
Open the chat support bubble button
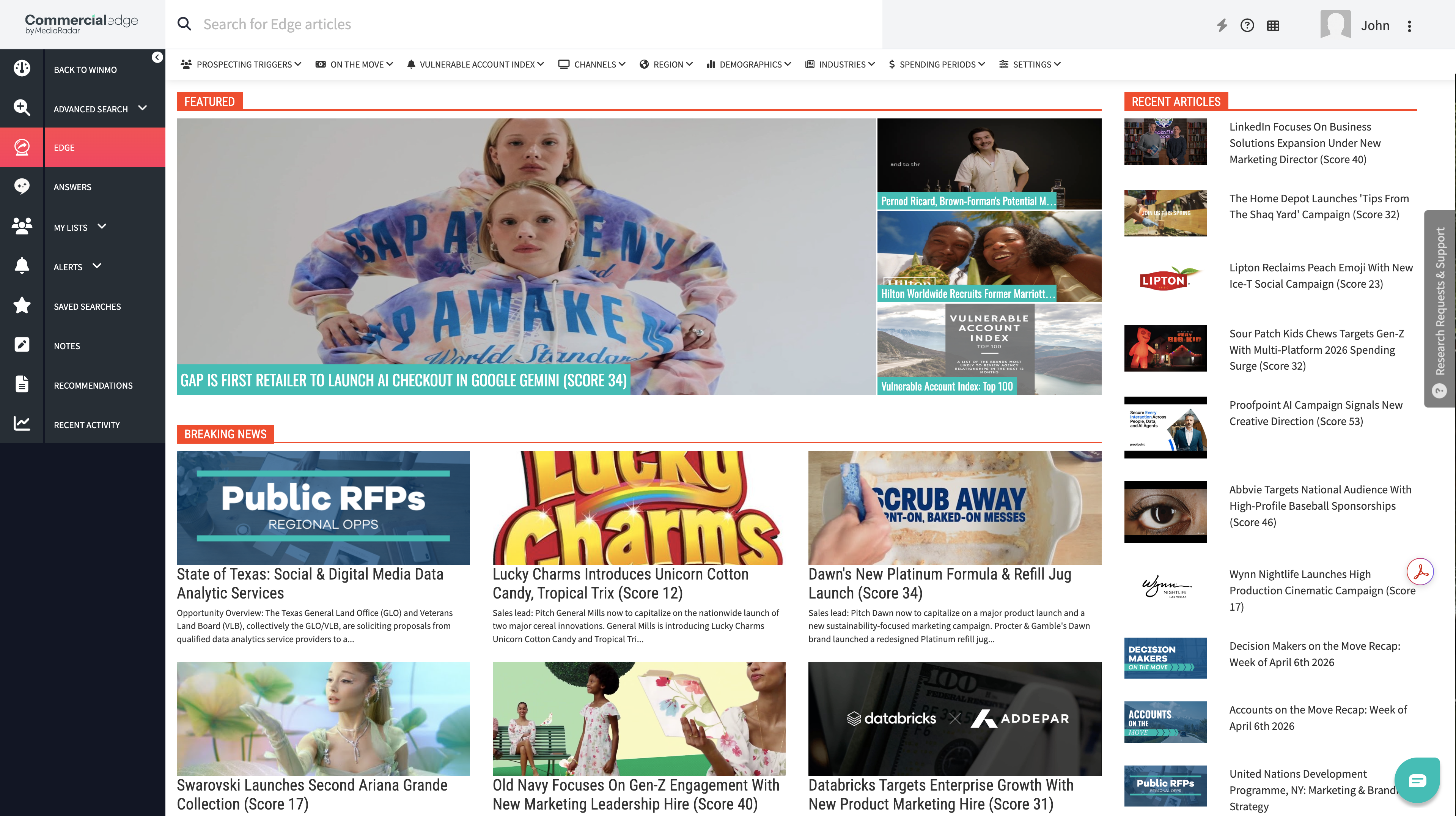coord(1417,780)
